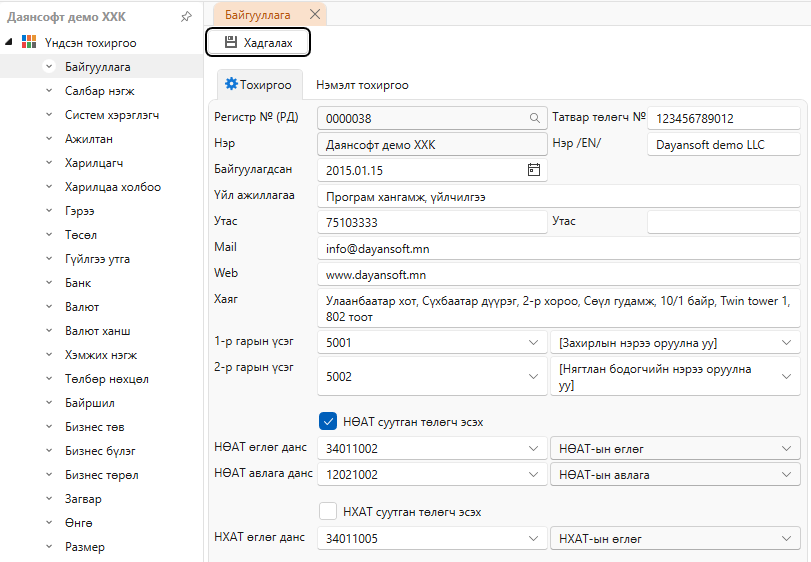Open Өнгө in the sidebar
The width and height of the screenshot is (811, 562).
(79, 523)
